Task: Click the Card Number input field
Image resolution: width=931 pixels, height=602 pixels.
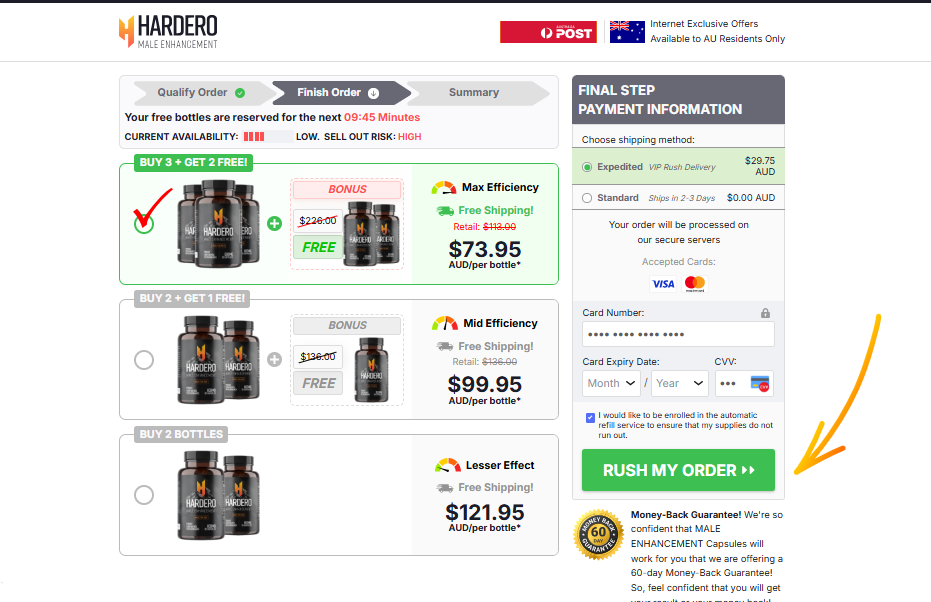Action: [x=678, y=333]
